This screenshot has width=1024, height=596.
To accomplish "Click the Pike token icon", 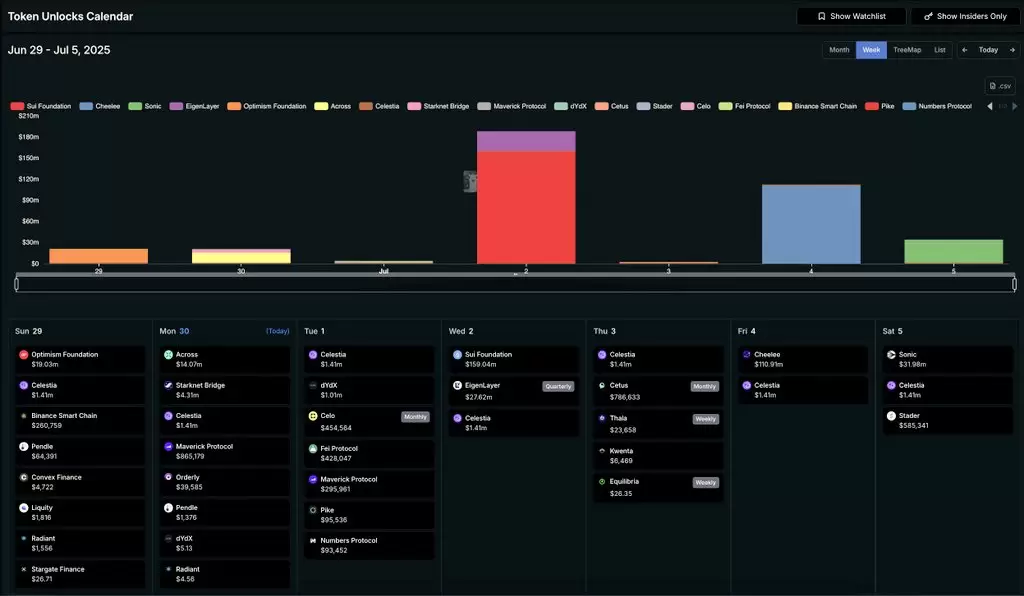I will (313, 510).
